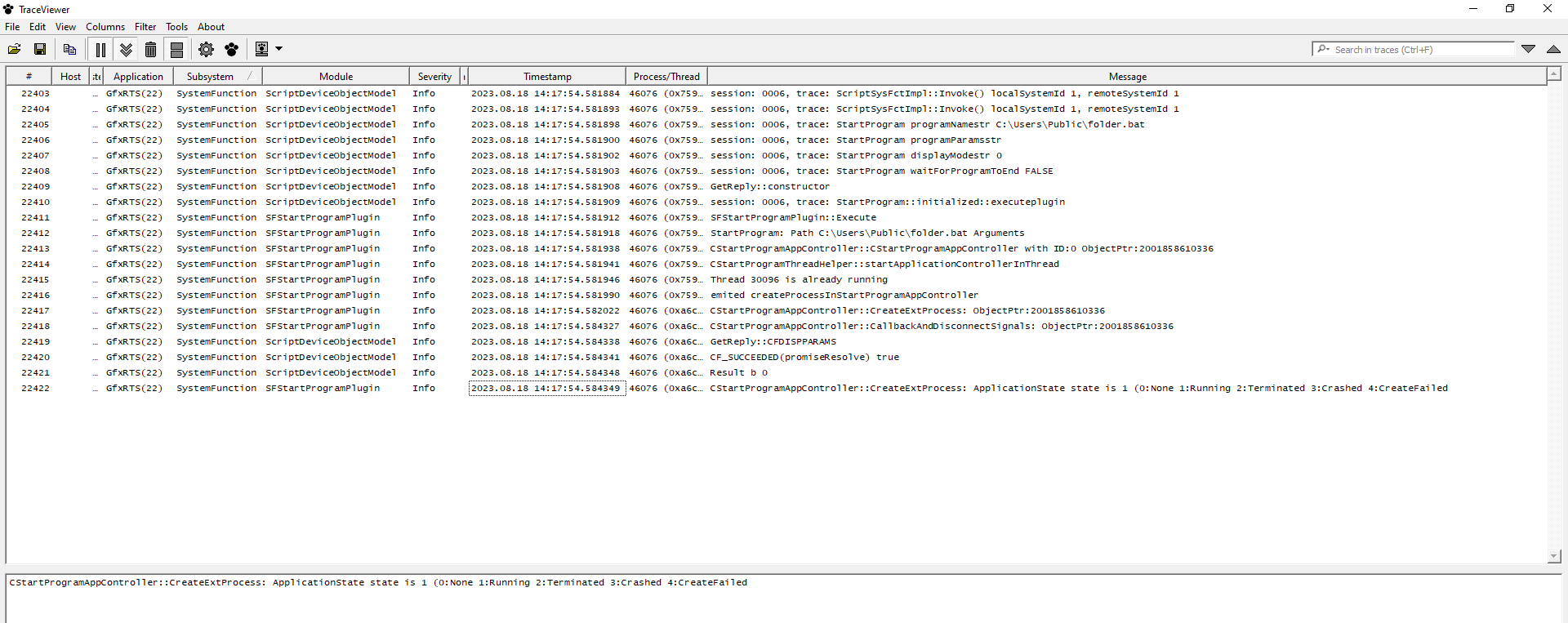Click the Severity column header
Image resolution: width=1568 pixels, height=623 pixels.
434,77
